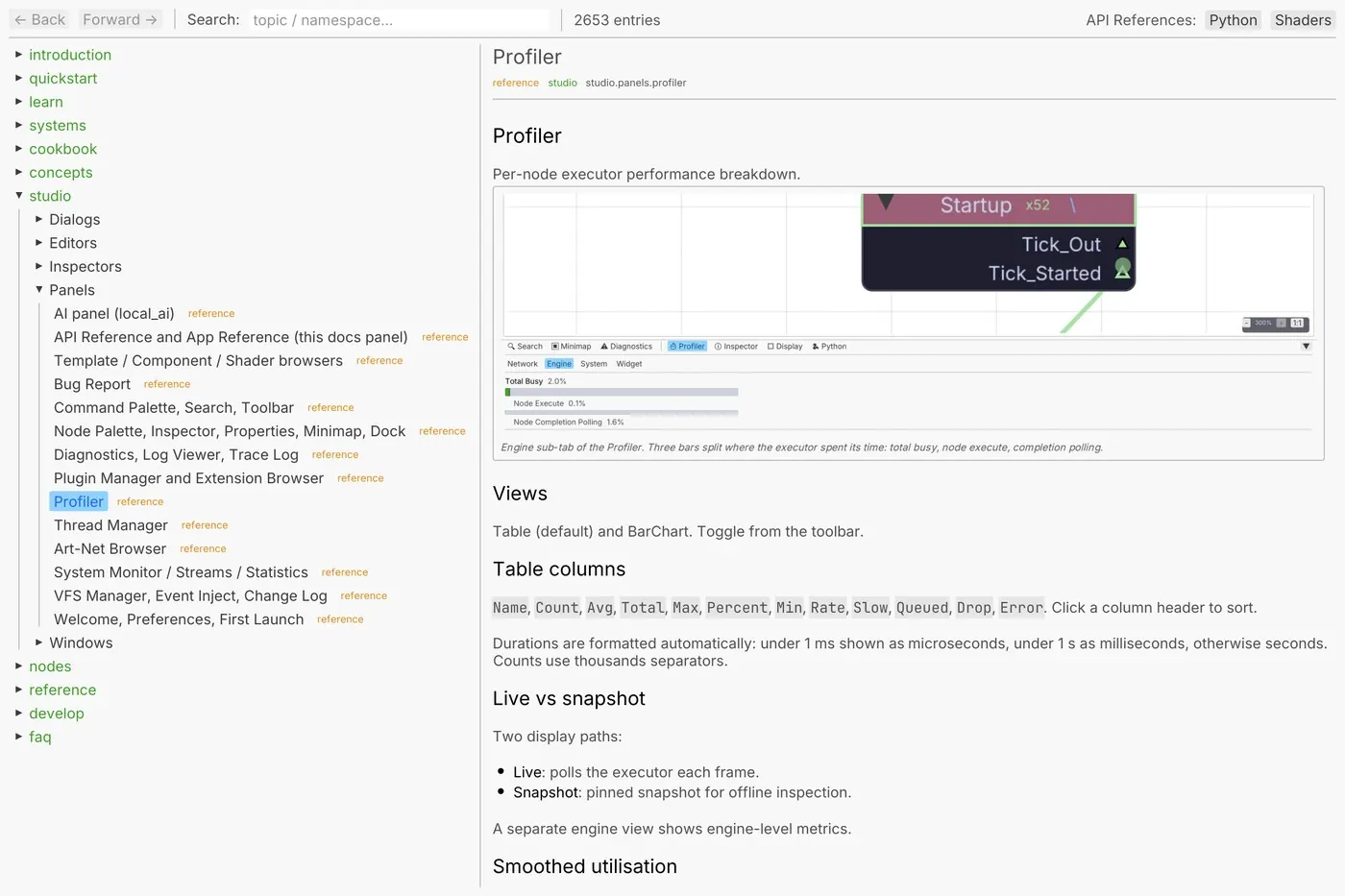Screen dimensions: 1345x896
Task: Open Diagnostics, Log Viewer, Trace Log page
Action: pos(176,455)
